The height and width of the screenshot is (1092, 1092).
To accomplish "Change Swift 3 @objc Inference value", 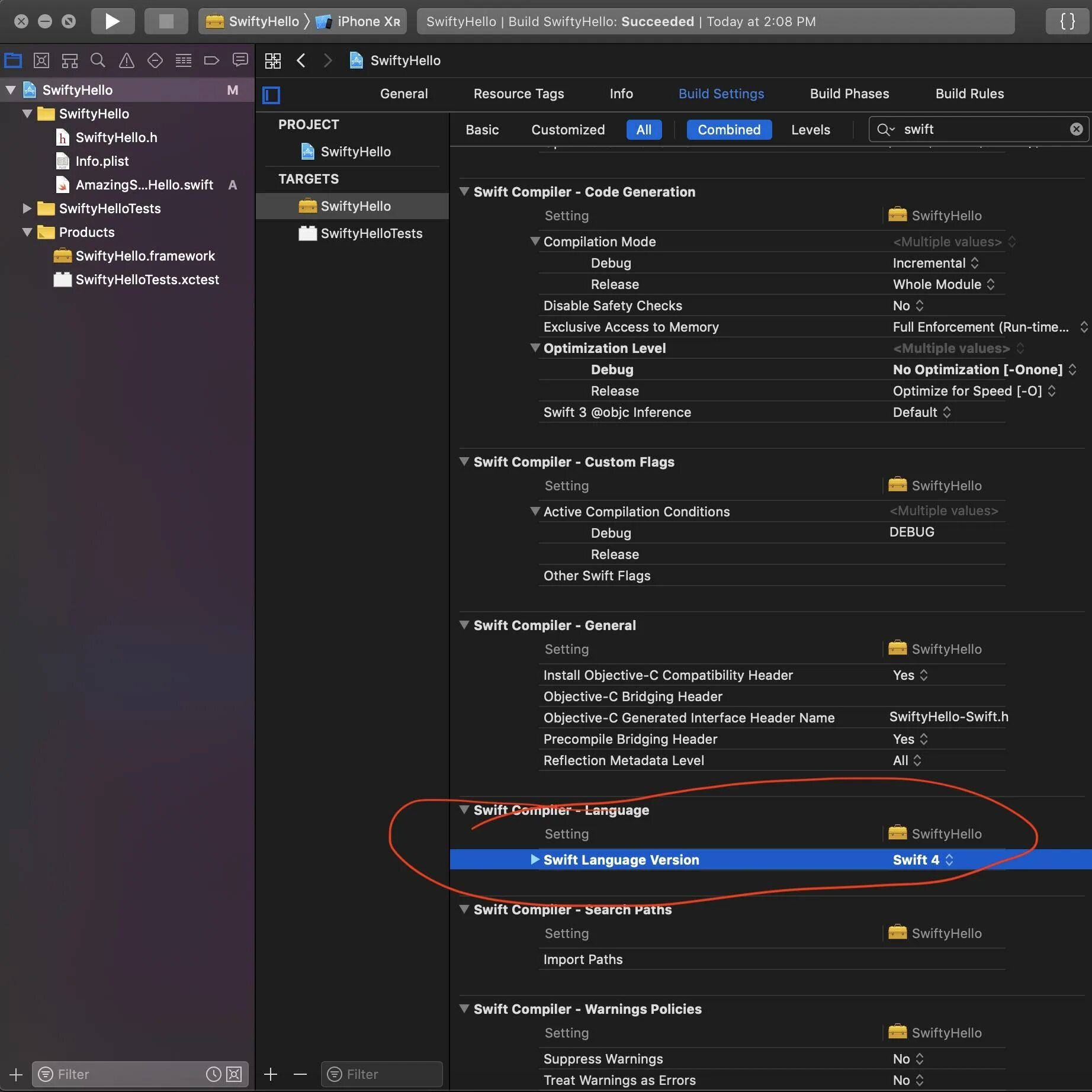I will pos(922,412).
